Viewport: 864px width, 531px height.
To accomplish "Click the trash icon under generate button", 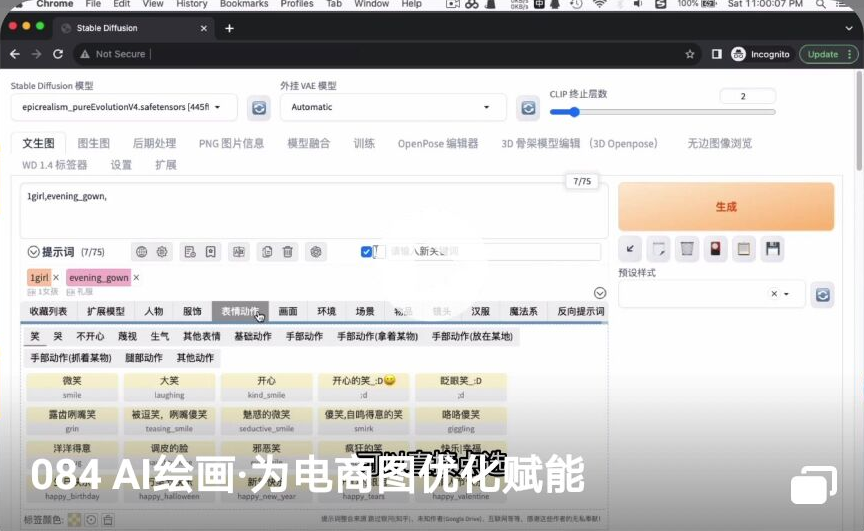I will (687, 249).
